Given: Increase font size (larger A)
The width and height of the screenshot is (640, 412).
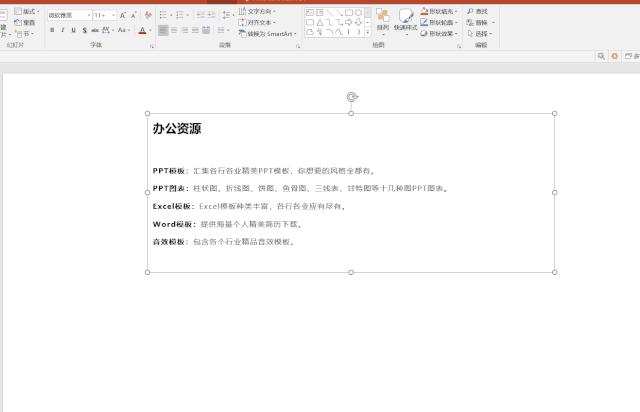Looking at the screenshot, I should coord(122,16).
